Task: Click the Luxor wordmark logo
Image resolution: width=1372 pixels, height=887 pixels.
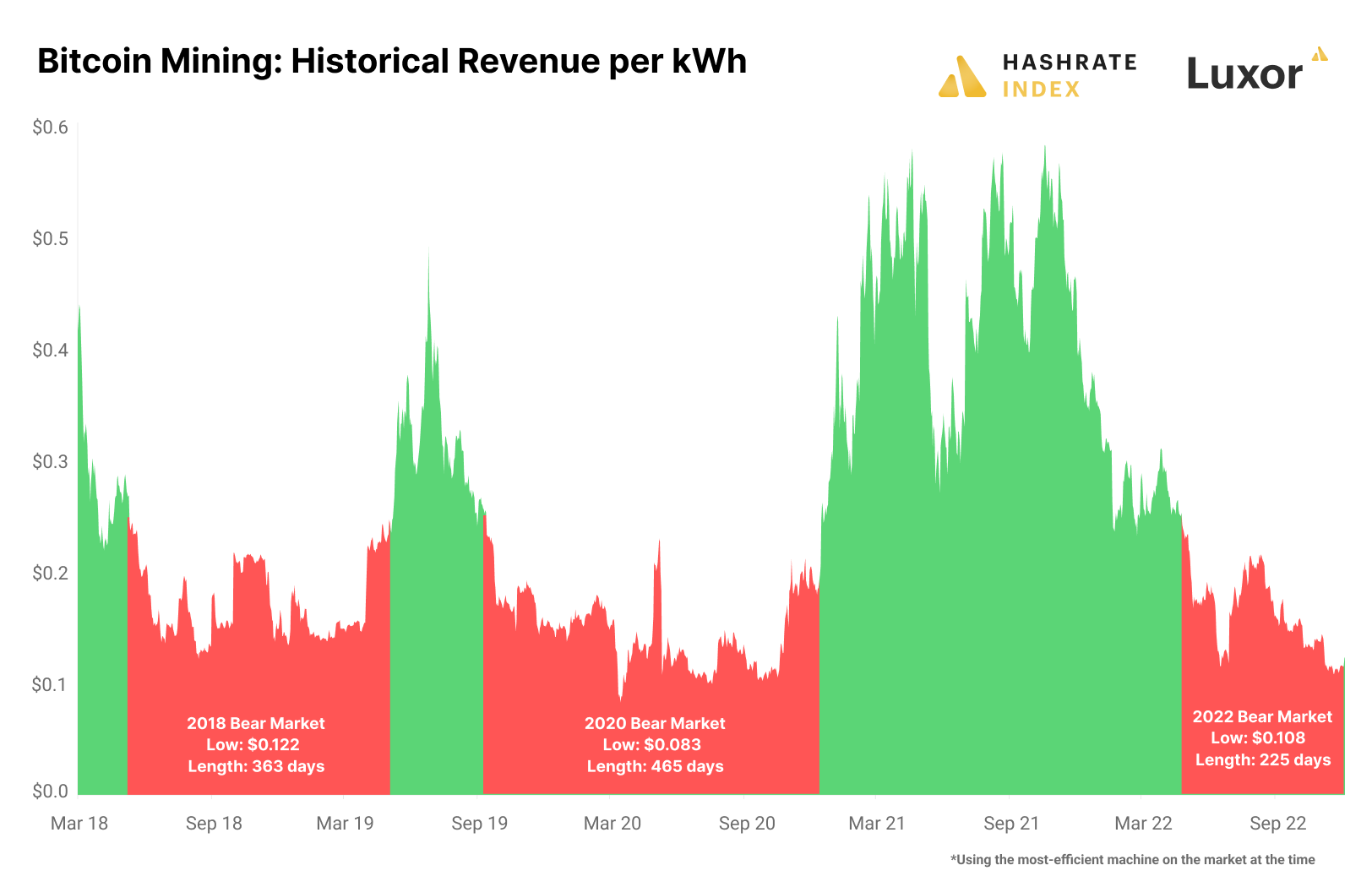Action: coord(1244,73)
